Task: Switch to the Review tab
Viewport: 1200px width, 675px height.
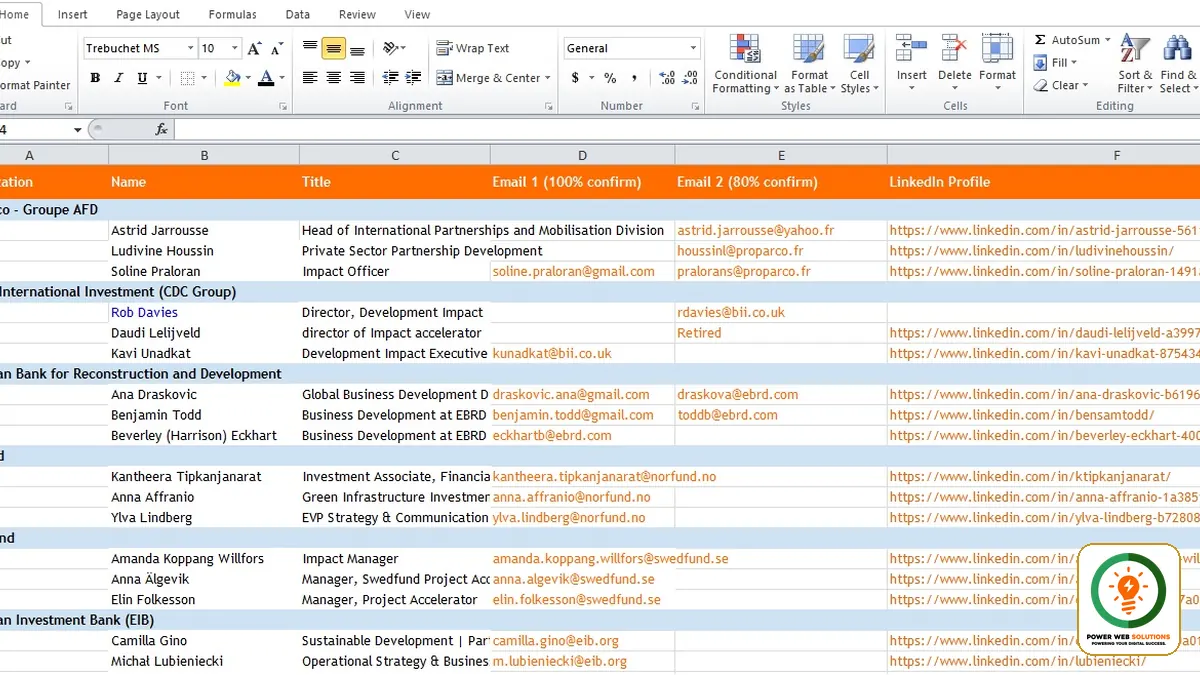Action: coord(357,15)
